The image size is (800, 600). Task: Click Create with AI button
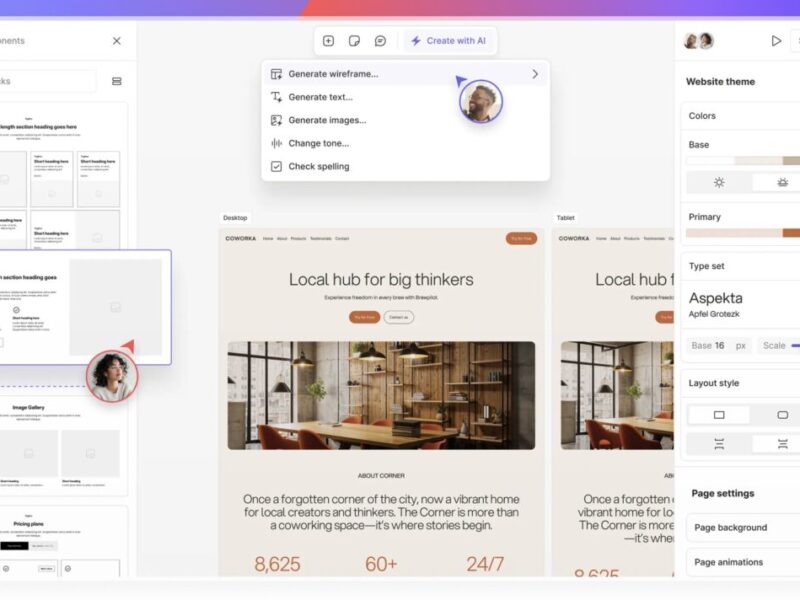[x=448, y=41]
